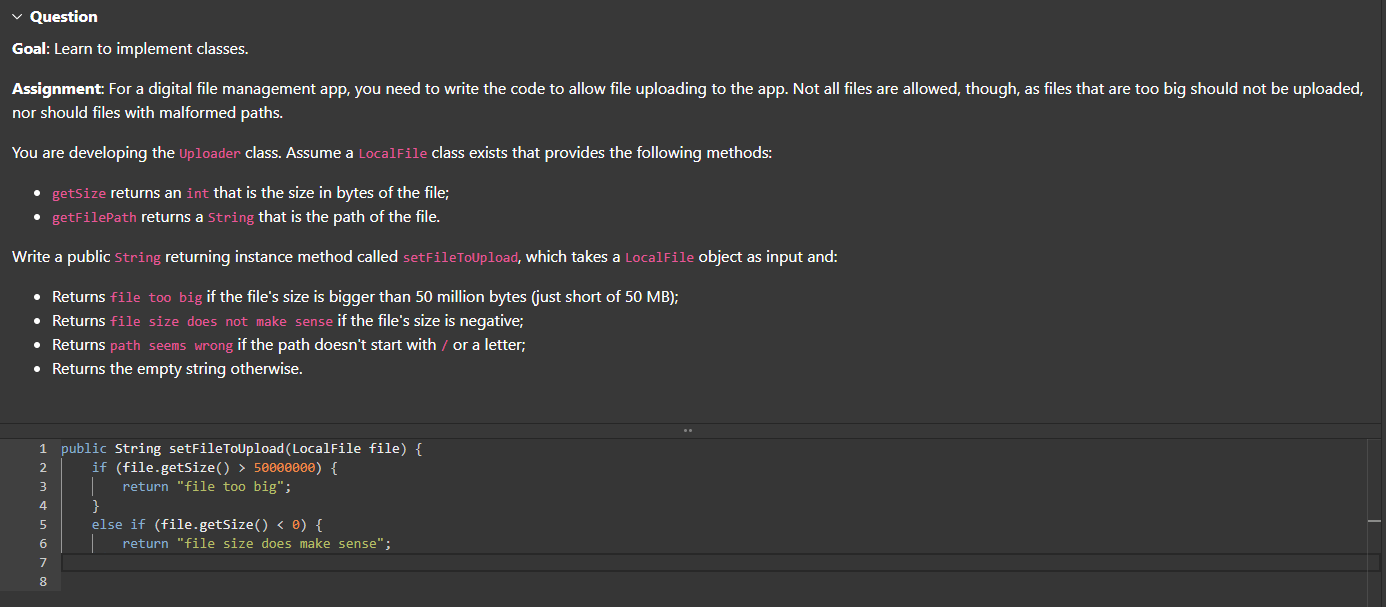Click pink "setFileToUpload" in the instructions
This screenshot has height=607, width=1386.
click(x=460, y=258)
